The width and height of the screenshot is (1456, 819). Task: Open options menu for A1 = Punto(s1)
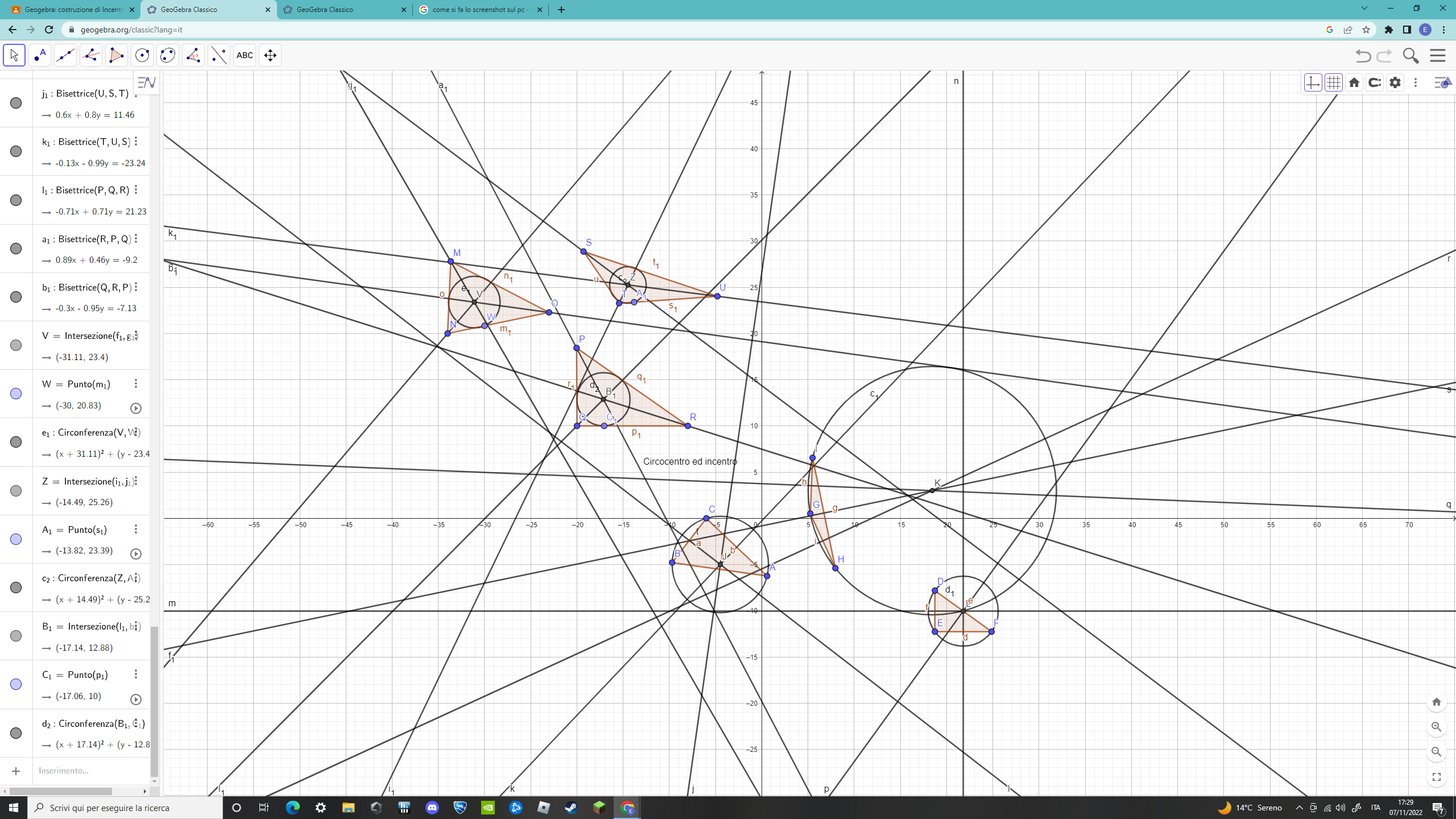click(136, 530)
